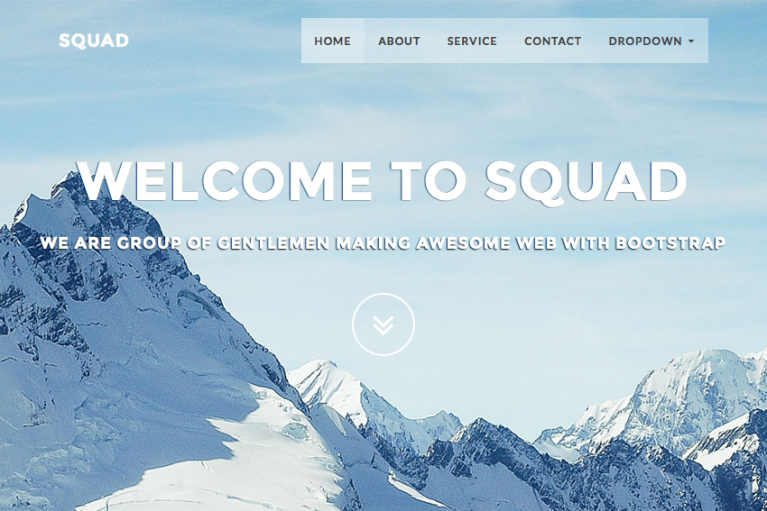This screenshot has width=767, height=511.
Task: Select the SERVICE navigation link
Action: 472,41
